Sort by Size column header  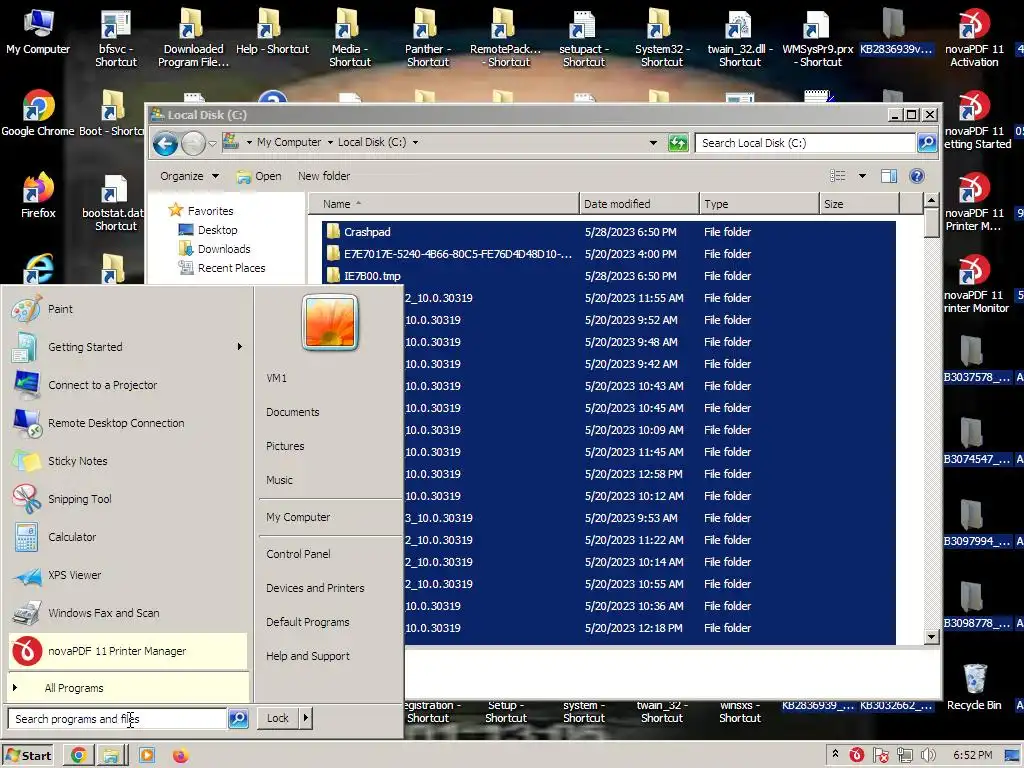[859, 204]
